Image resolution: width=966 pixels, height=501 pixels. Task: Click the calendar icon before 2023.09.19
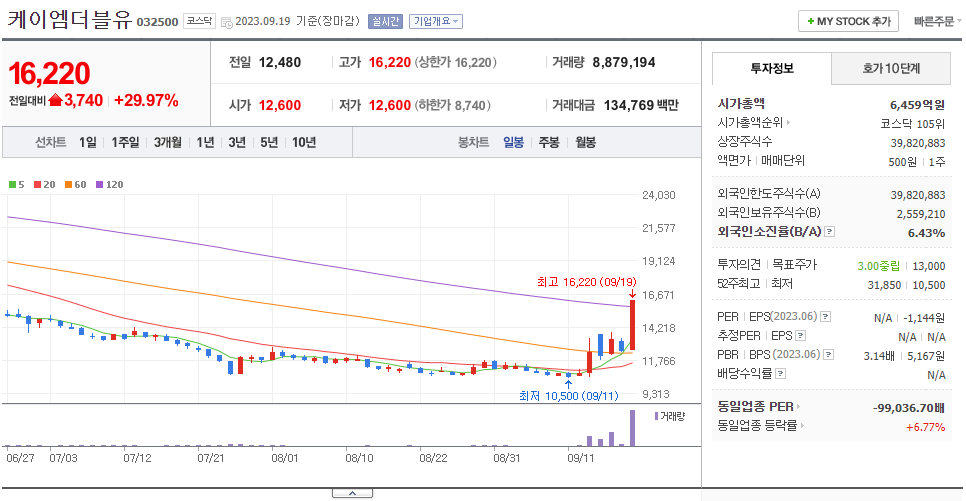pyautogui.click(x=226, y=22)
